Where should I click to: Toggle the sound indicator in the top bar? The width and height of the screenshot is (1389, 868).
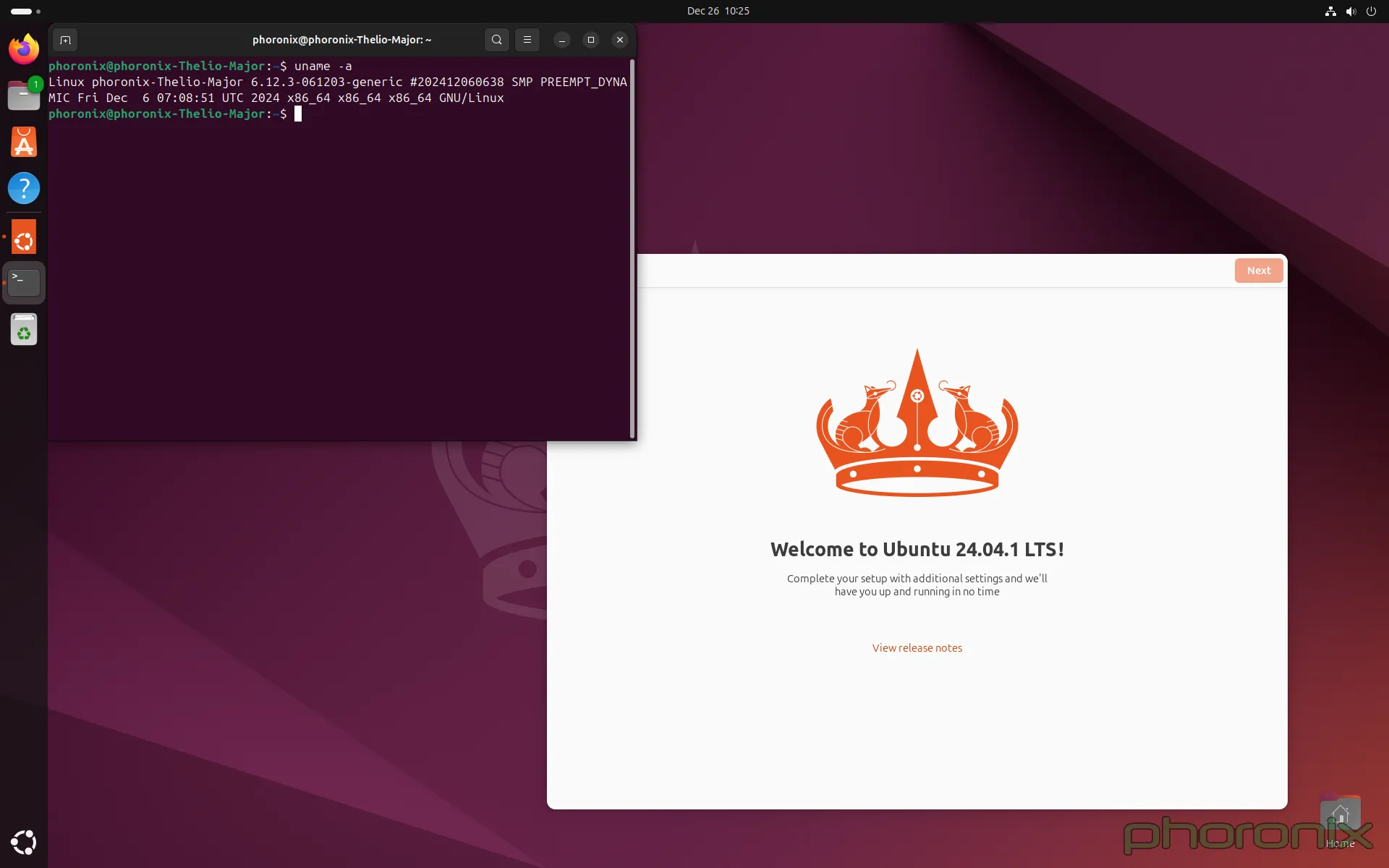tap(1351, 11)
